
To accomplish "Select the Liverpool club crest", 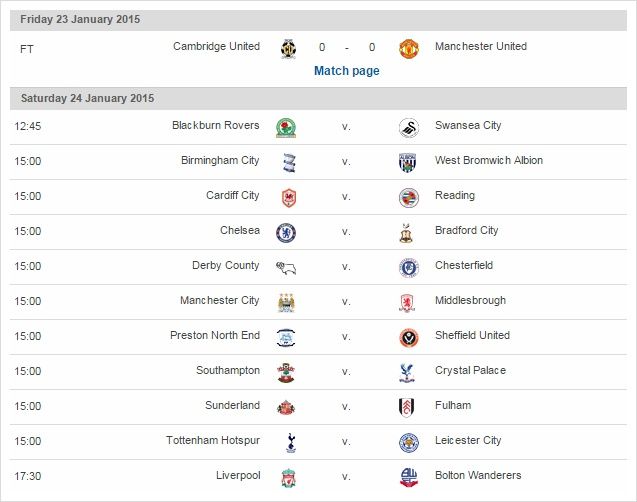I will pos(288,478).
